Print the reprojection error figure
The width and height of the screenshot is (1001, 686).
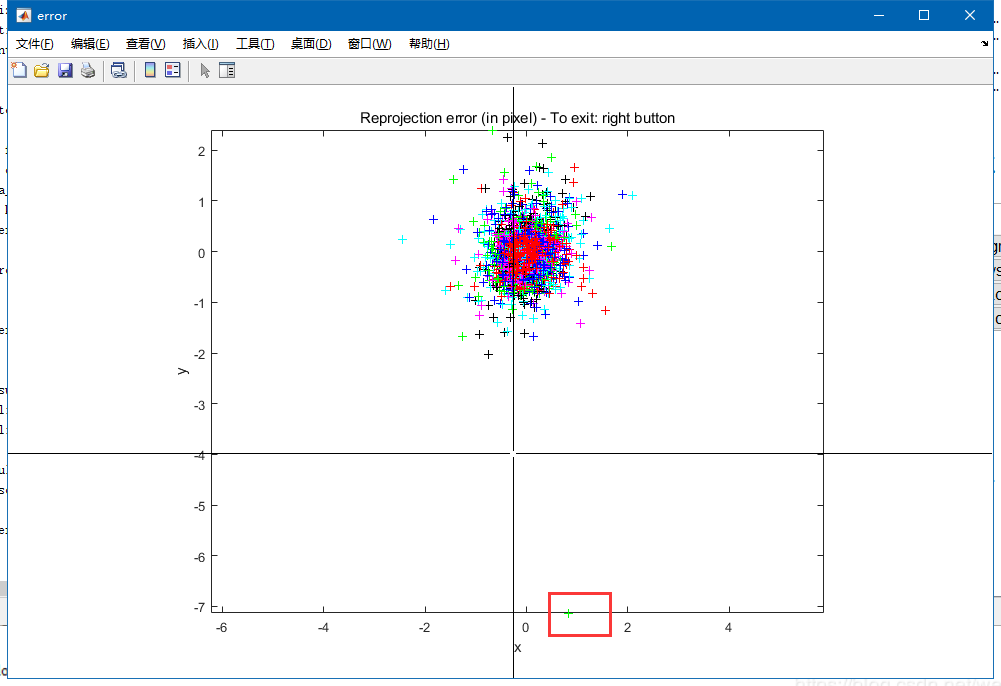click(x=88, y=70)
